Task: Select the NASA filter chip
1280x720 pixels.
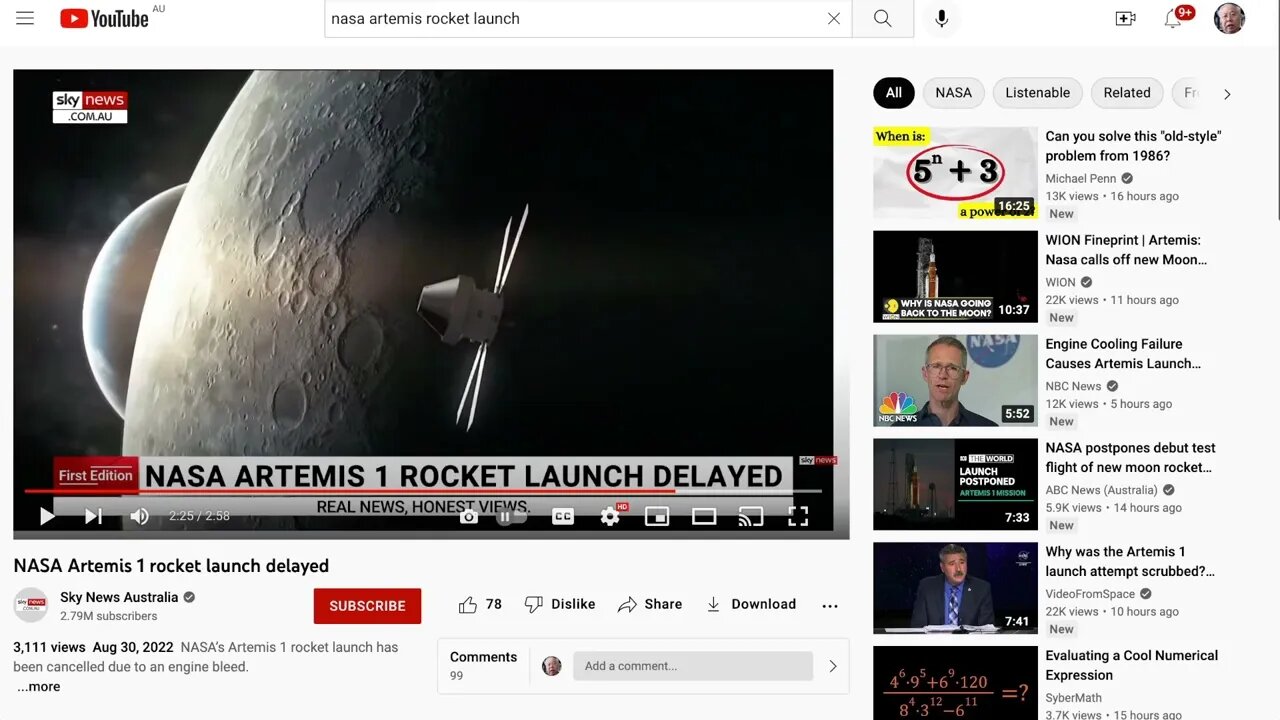Action: click(953, 93)
